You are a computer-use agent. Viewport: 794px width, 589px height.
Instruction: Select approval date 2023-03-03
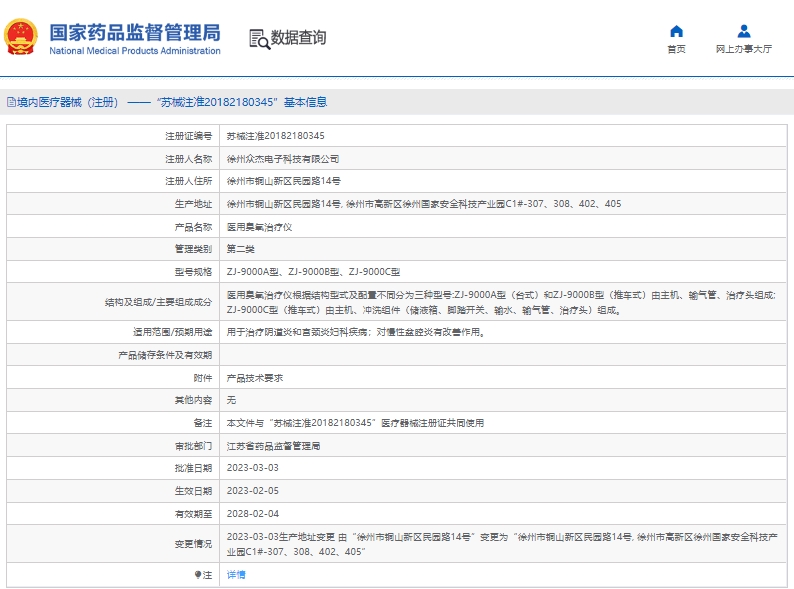[253, 468]
